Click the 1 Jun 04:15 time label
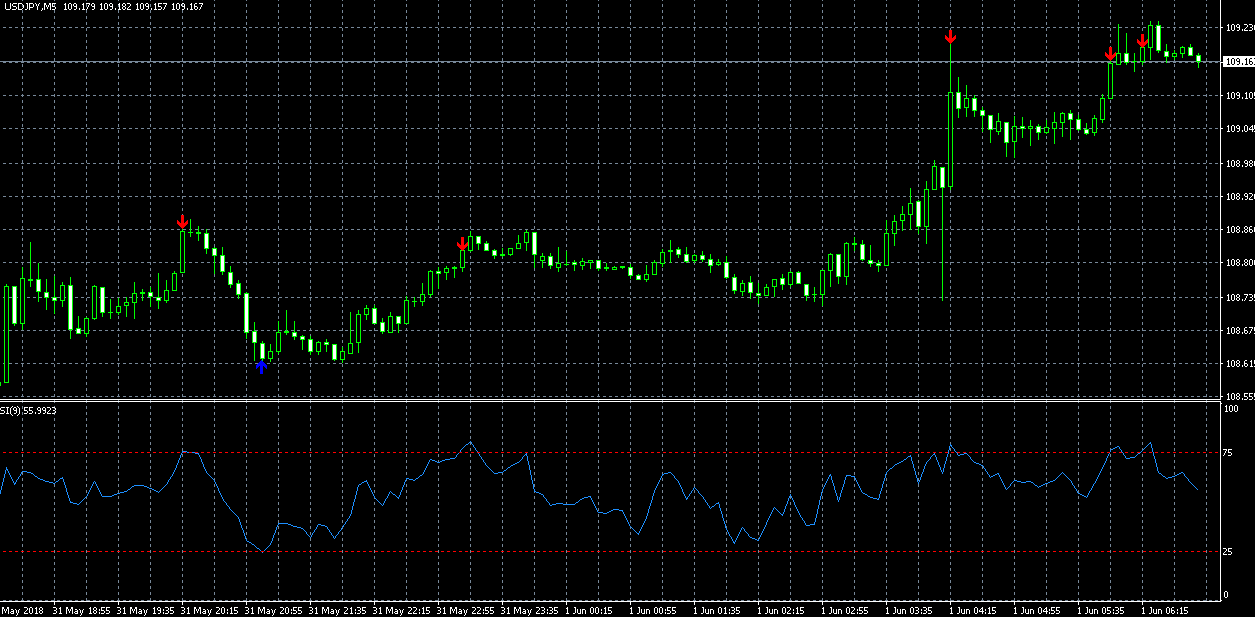The width and height of the screenshot is (1255, 617). tap(973, 609)
